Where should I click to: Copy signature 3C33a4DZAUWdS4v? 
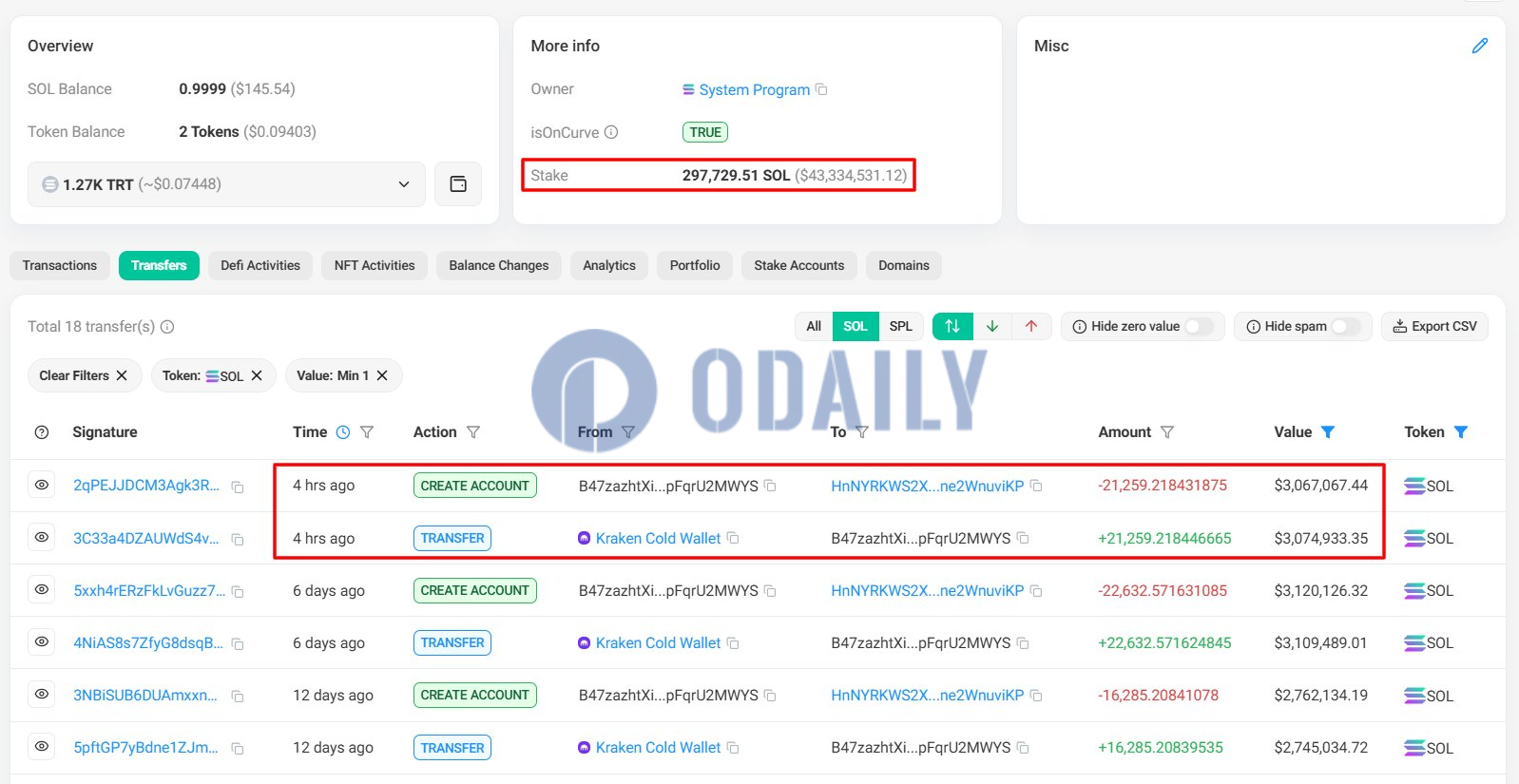pyautogui.click(x=238, y=539)
